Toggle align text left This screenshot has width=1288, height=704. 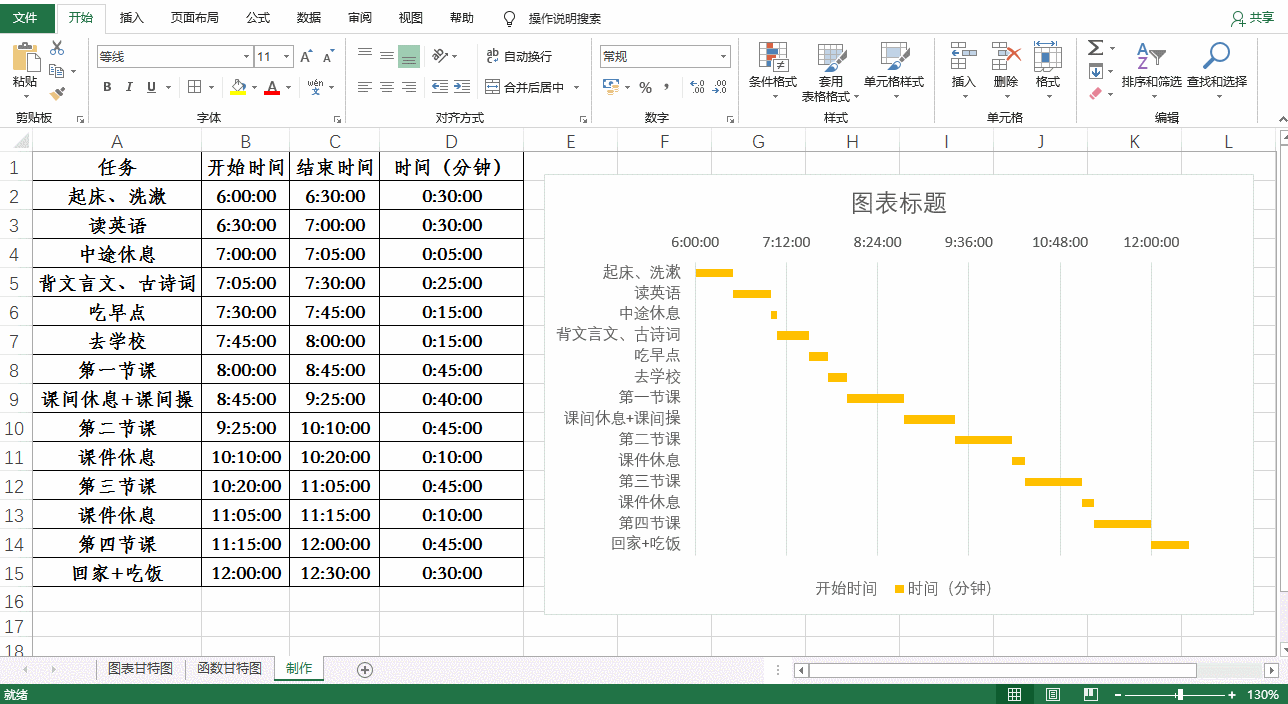(364, 88)
